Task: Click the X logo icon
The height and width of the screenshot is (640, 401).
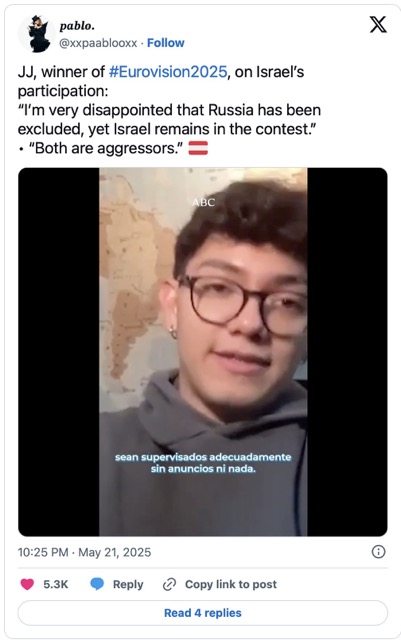Action: [x=378, y=24]
